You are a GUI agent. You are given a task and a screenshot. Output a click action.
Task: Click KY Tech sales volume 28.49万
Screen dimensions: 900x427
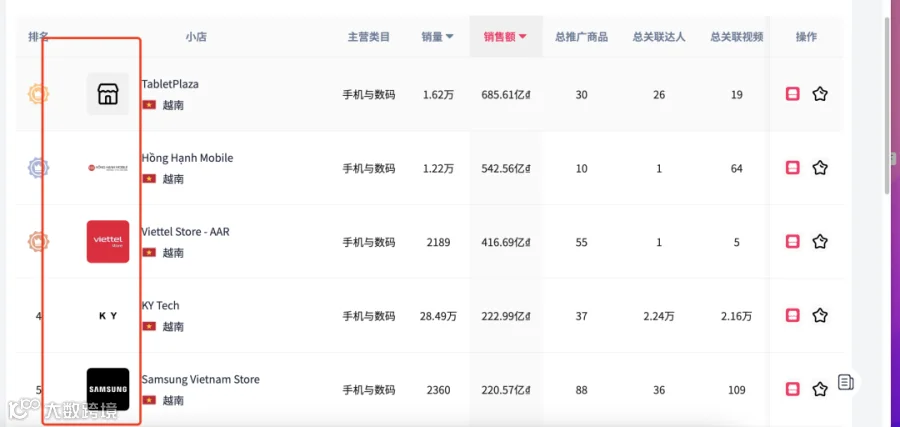(438, 316)
